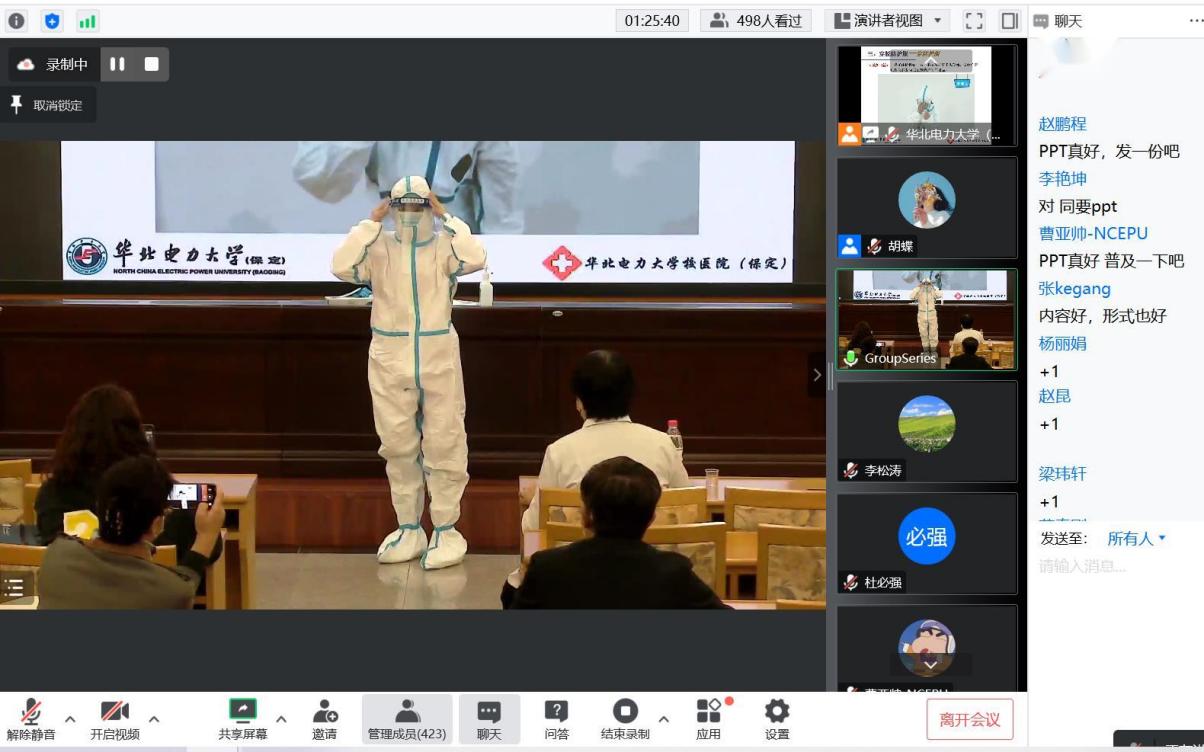The height and width of the screenshot is (752, 1204).
Task: Click the cloud recording status icon
Action: click(x=26, y=64)
